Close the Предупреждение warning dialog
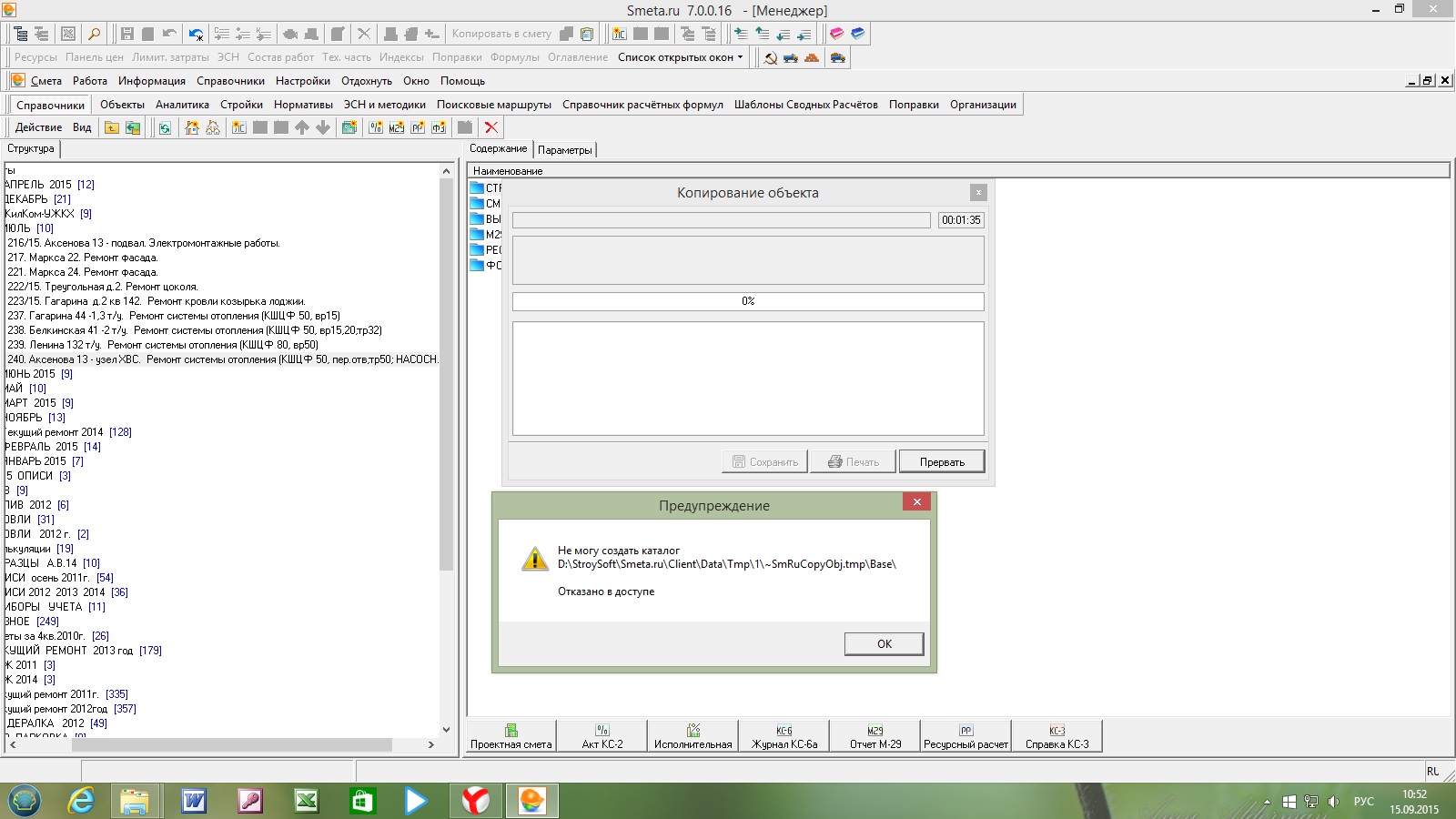This screenshot has width=1456, height=819. pyautogui.click(x=916, y=502)
